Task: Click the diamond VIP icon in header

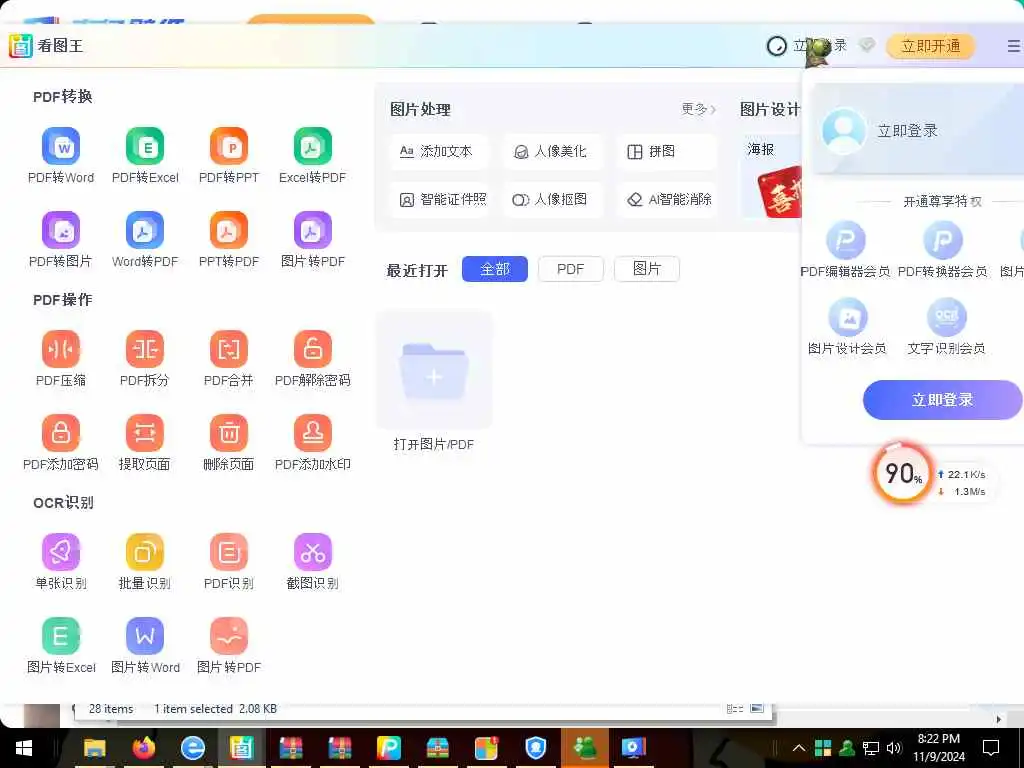Action: click(867, 46)
